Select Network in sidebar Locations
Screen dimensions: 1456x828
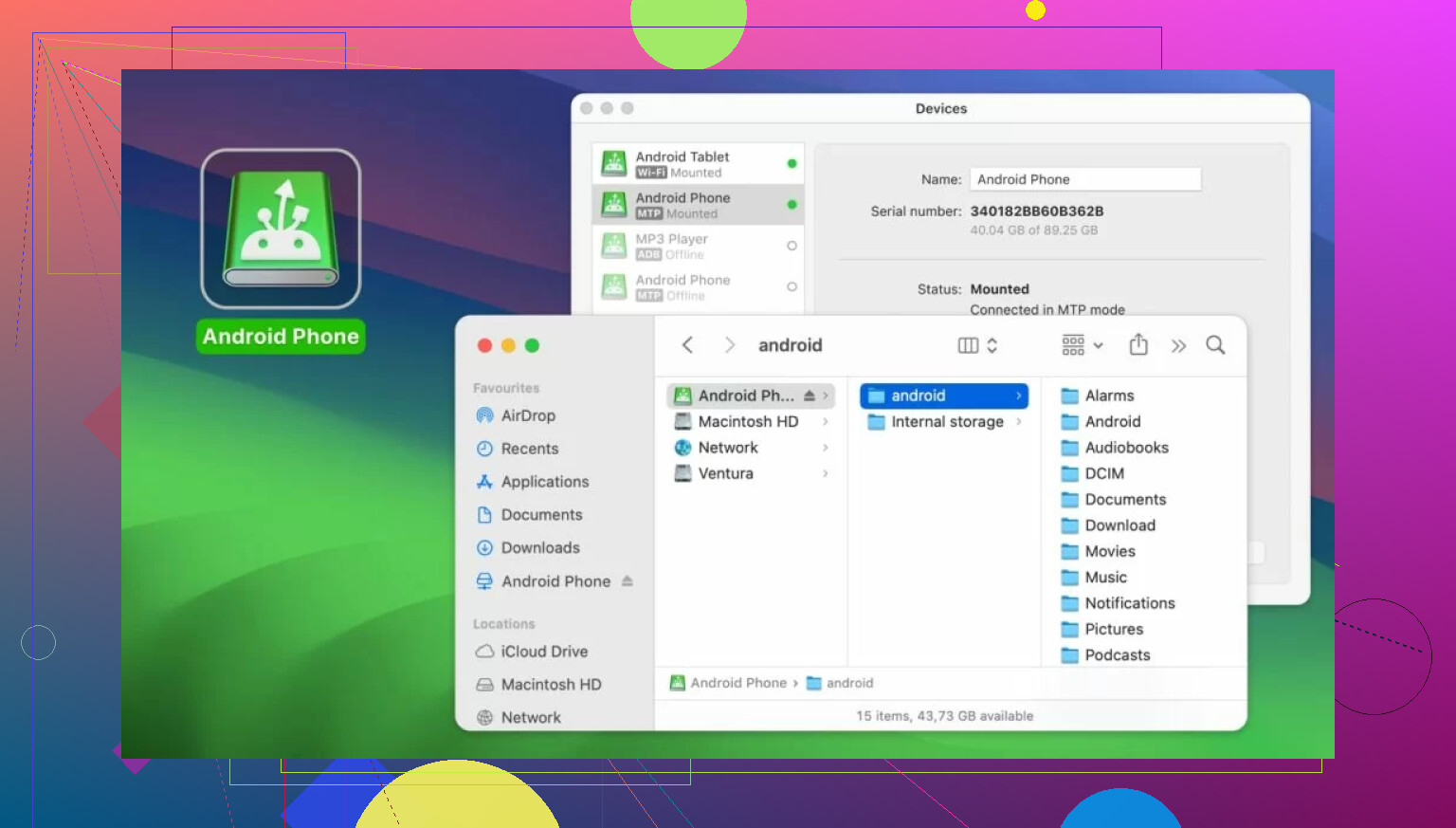pyautogui.click(x=519, y=718)
